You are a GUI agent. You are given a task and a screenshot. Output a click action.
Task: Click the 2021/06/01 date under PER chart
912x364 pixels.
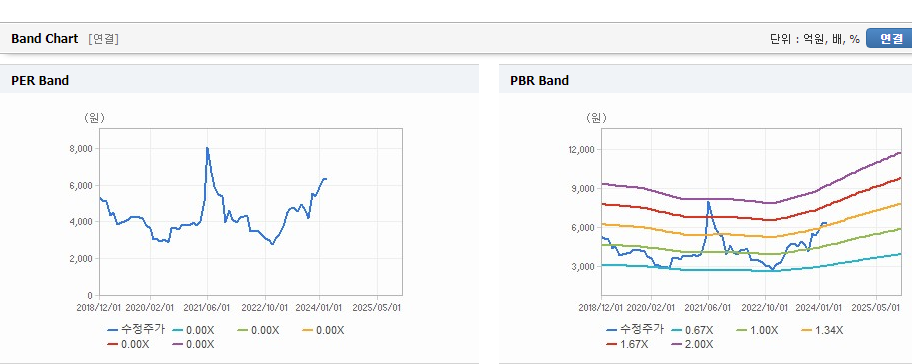coord(207,307)
